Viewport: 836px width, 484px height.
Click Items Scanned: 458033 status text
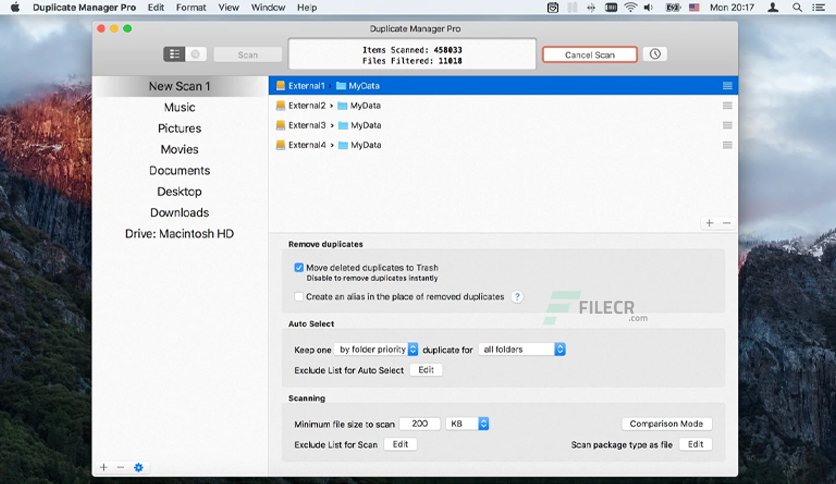412,50
